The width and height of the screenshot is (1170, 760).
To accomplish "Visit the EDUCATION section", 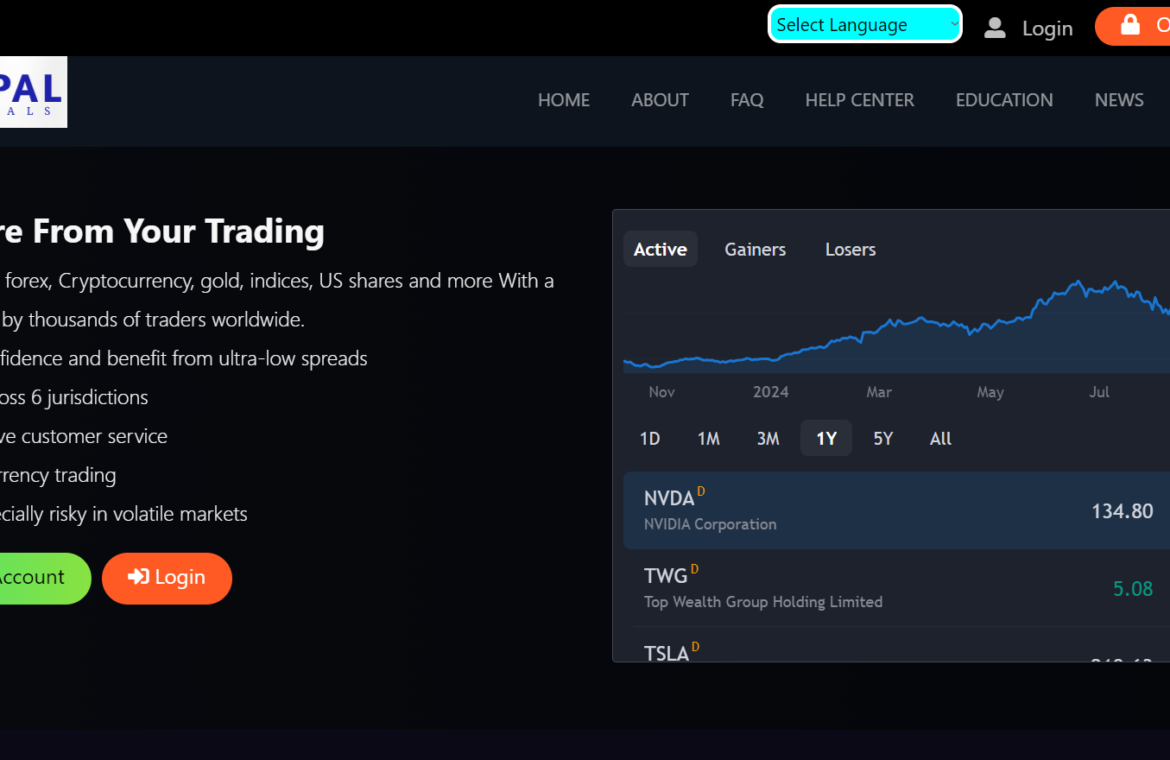I will 1003,100.
